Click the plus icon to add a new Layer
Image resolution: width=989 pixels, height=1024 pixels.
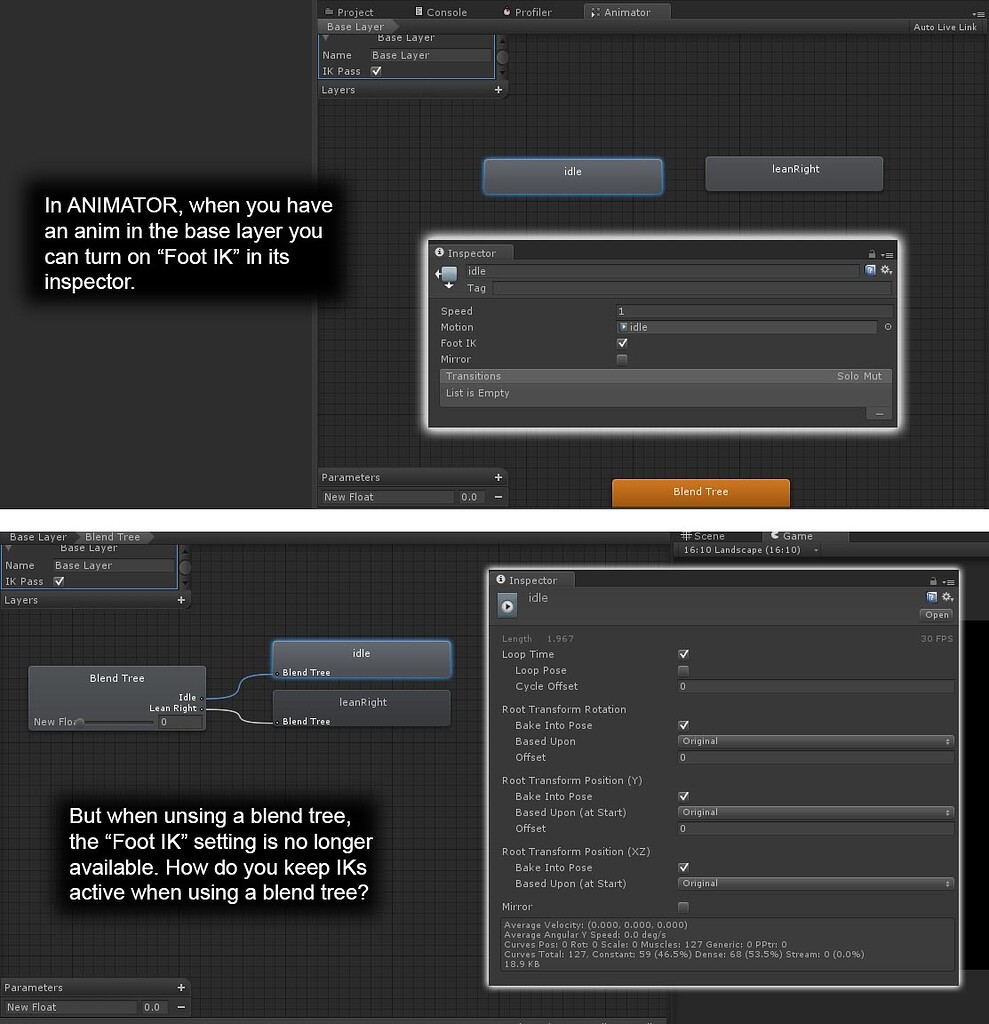498,90
